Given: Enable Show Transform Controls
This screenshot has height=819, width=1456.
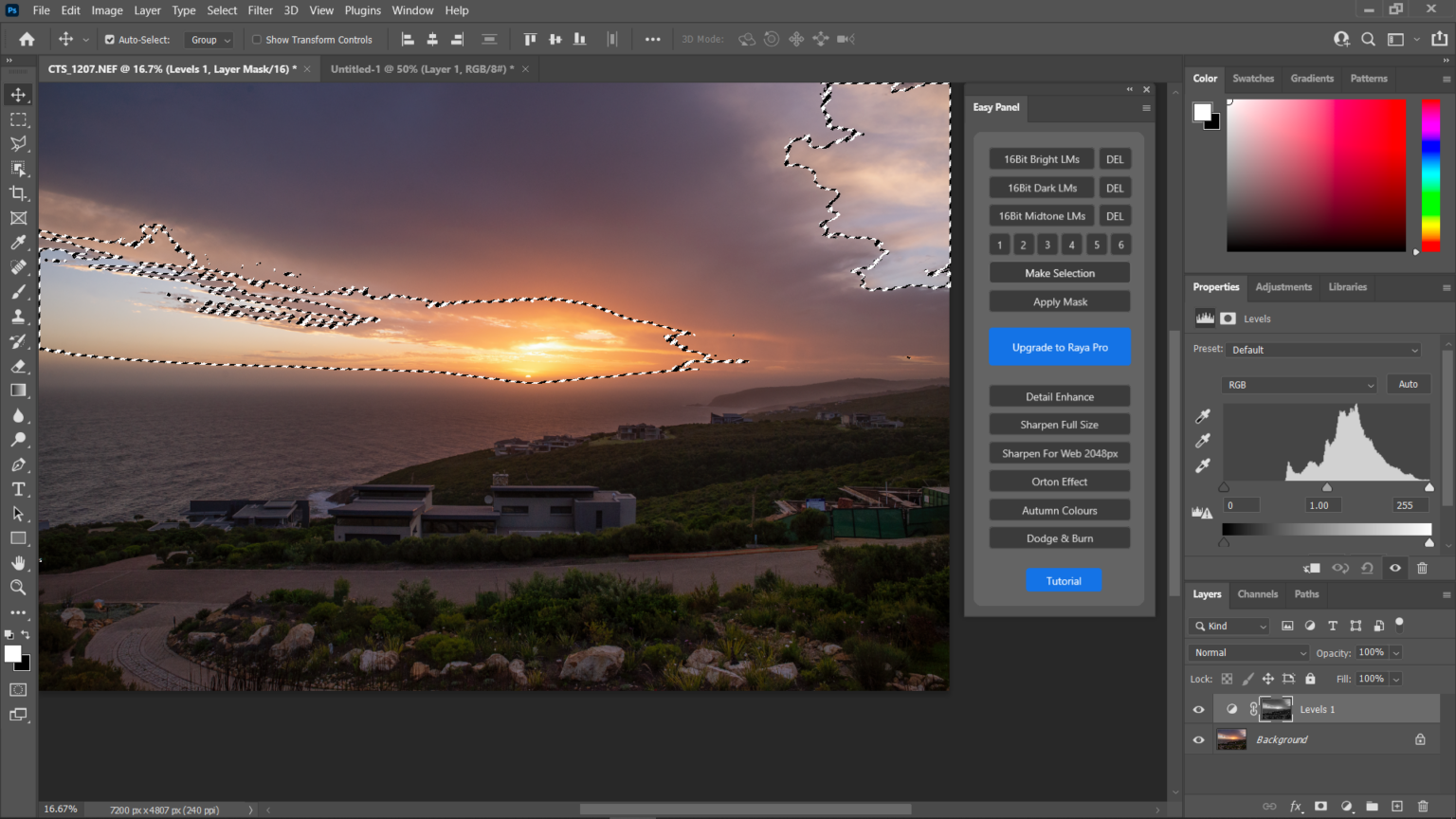Looking at the screenshot, I should tap(256, 39).
